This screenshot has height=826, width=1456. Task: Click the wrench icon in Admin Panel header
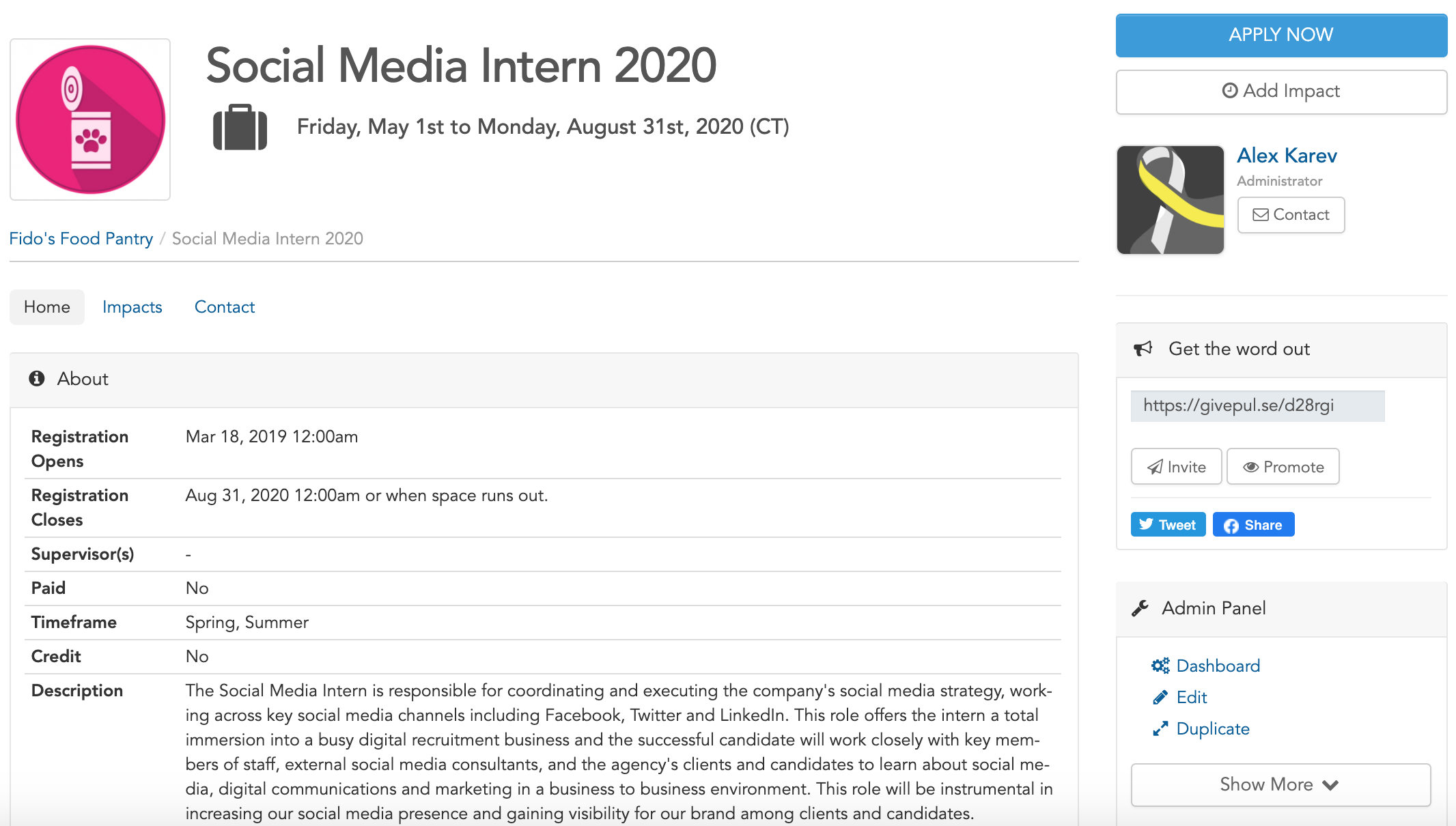coord(1140,608)
